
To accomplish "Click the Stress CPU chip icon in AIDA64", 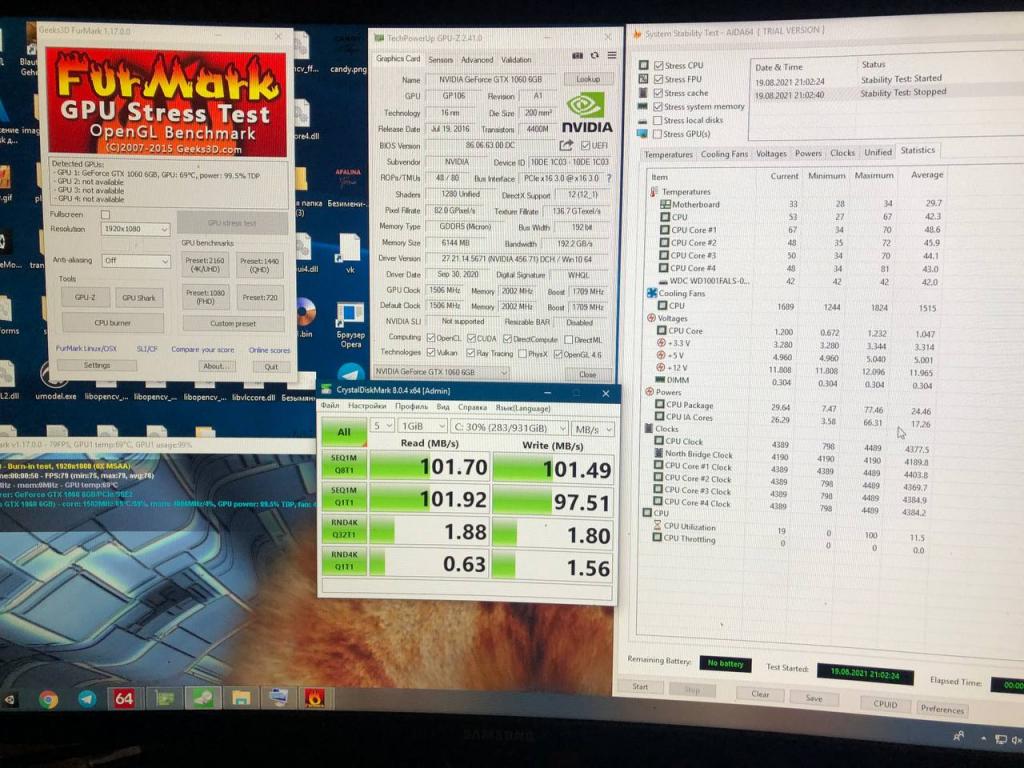I will click(x=644, y=65).
